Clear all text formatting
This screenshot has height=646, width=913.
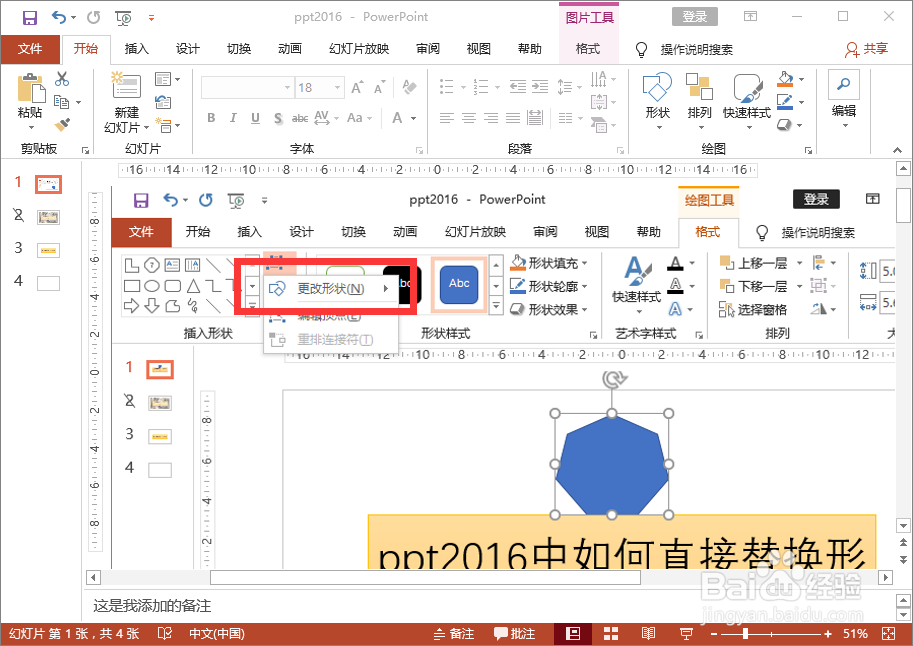pyautogui.click(x=409, y=87)
